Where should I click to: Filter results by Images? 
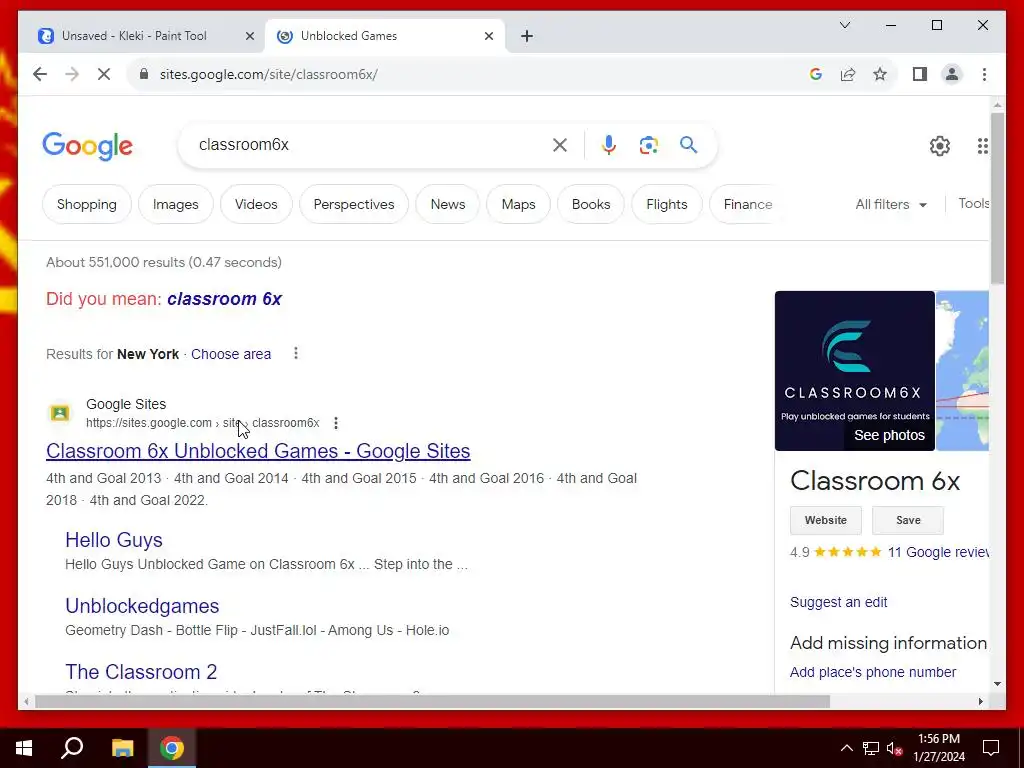[176, 204]
